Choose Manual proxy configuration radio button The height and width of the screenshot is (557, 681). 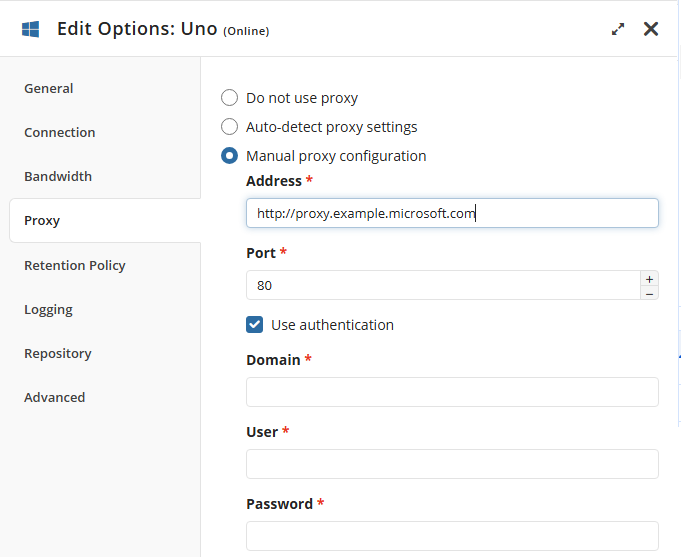pos(230,156)
